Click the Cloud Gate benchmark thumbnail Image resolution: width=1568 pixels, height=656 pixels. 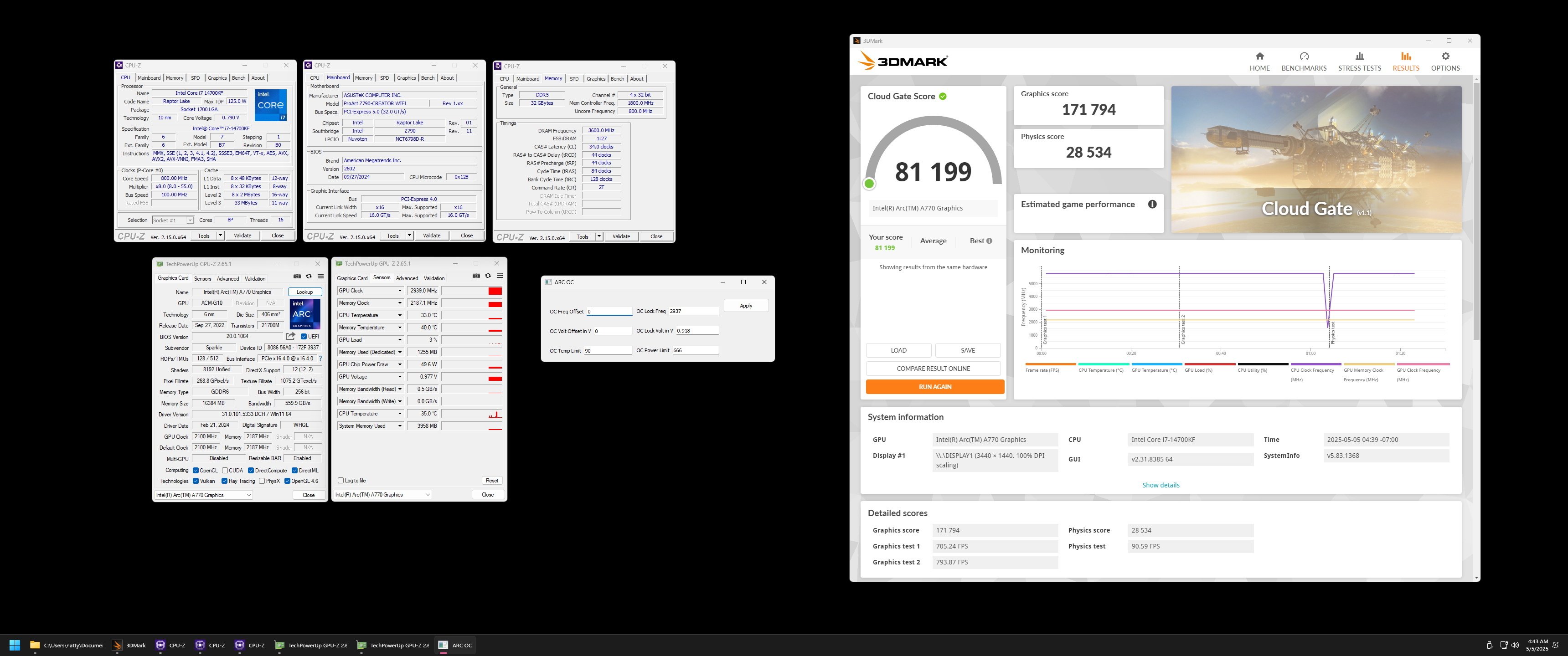tap(1316, 159)
